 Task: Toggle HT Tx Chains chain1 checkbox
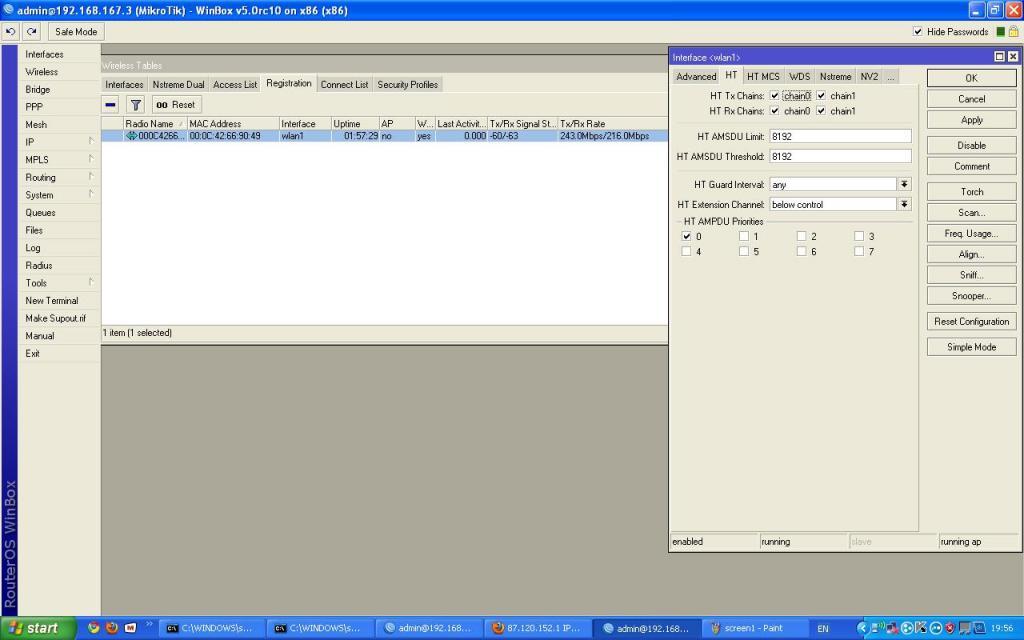822,96
